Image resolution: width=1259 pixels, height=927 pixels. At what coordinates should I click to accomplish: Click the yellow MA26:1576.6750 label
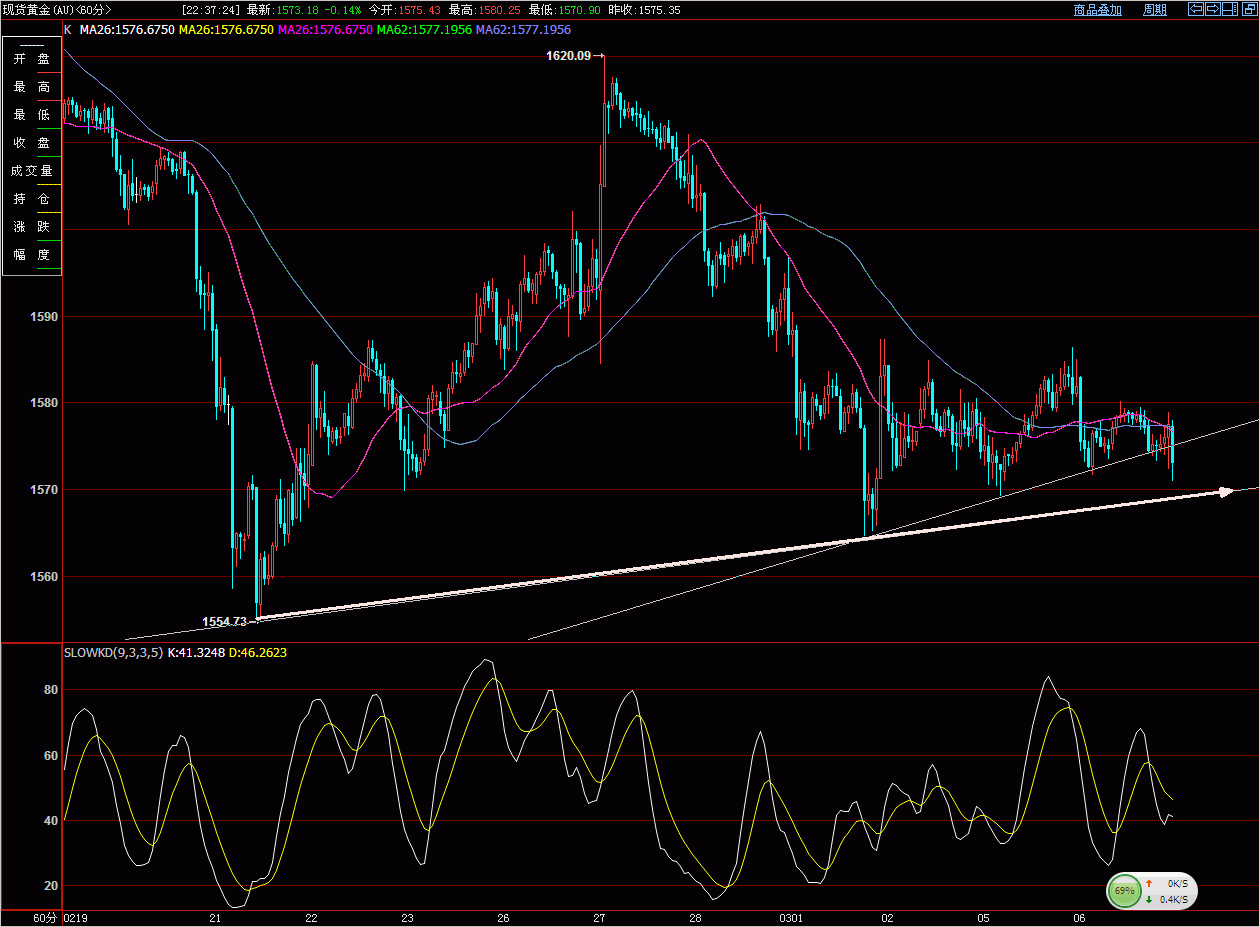tap(226, 30)
